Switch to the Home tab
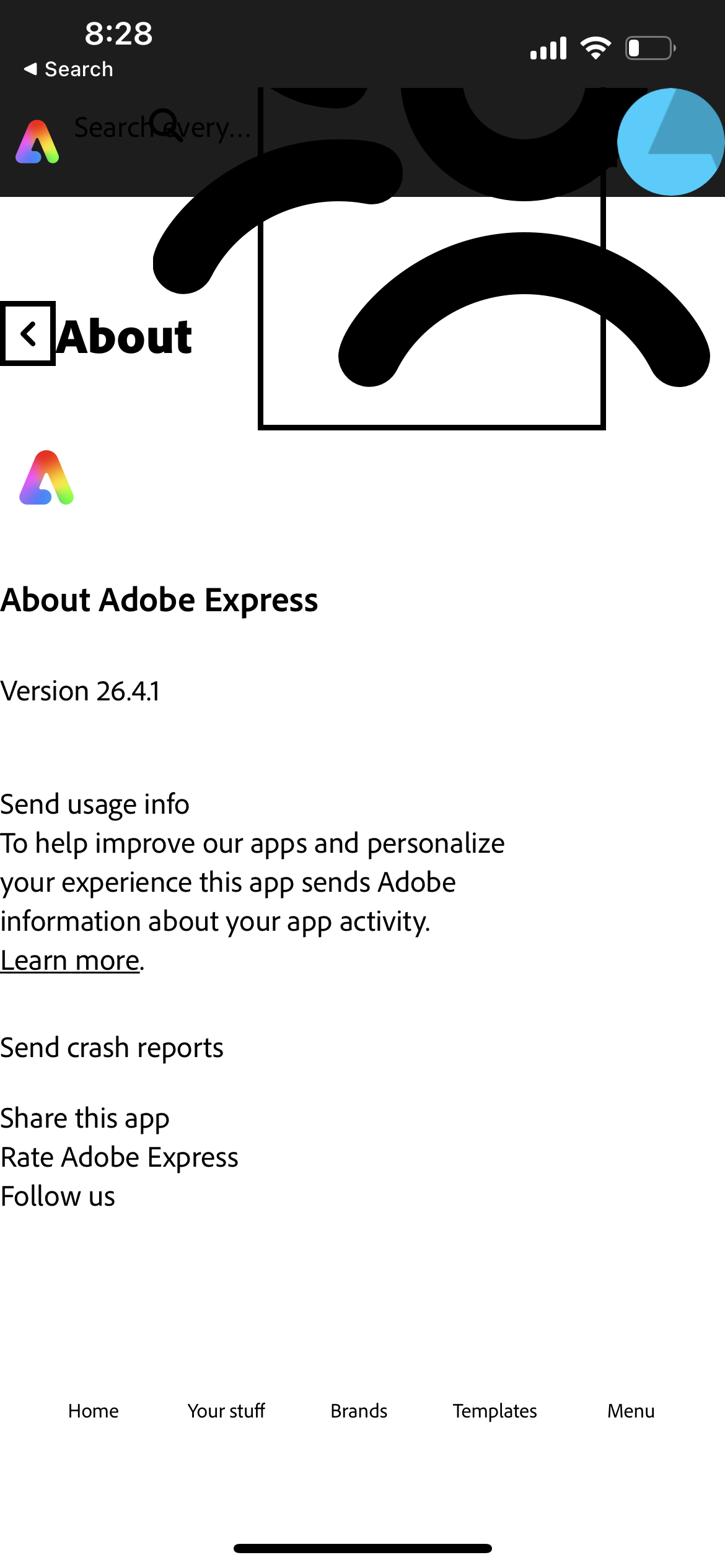 [94, 1410]
